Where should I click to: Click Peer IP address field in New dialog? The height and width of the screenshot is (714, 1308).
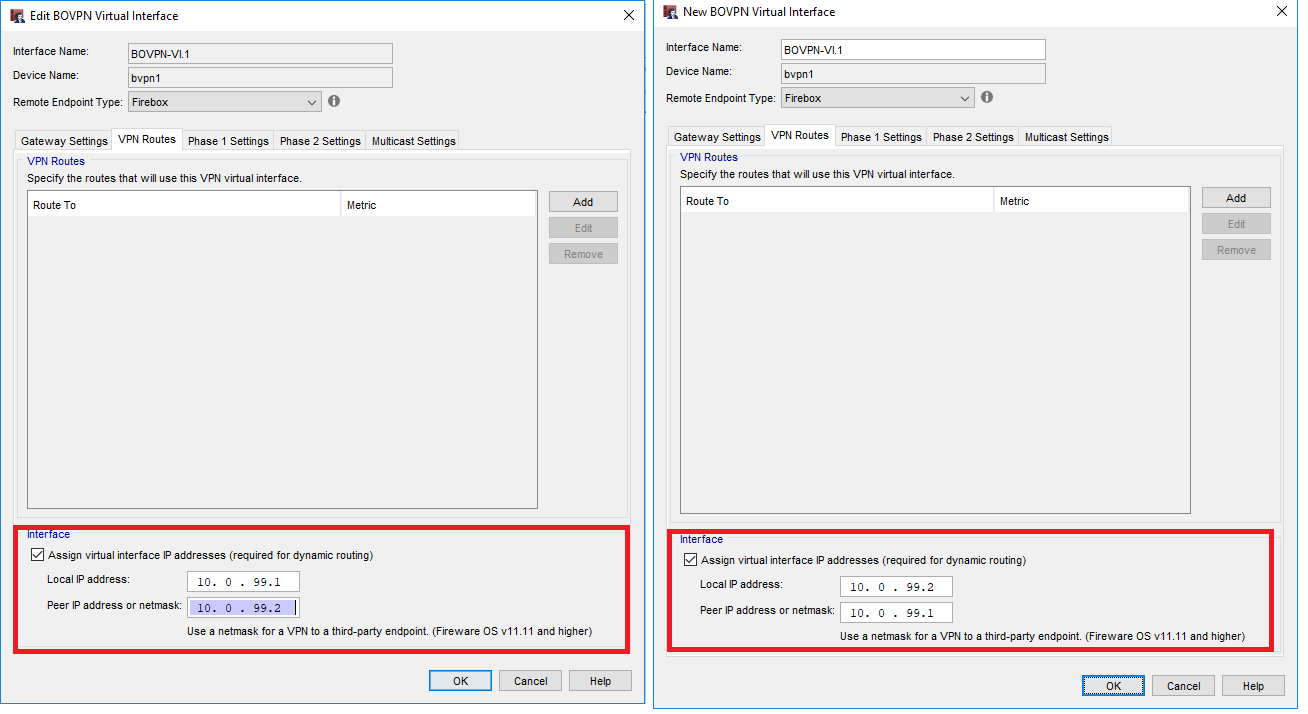pyautogui.click(x=895, y=612)
